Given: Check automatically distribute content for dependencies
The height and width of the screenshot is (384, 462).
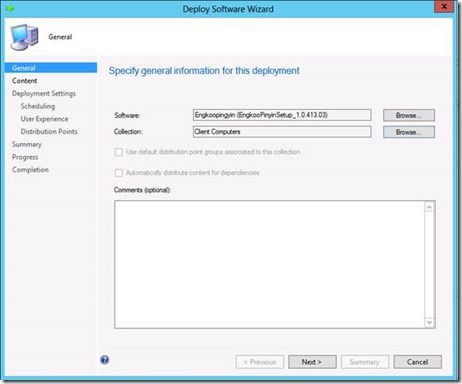Looking at the screenshot, I should (119, 173).
